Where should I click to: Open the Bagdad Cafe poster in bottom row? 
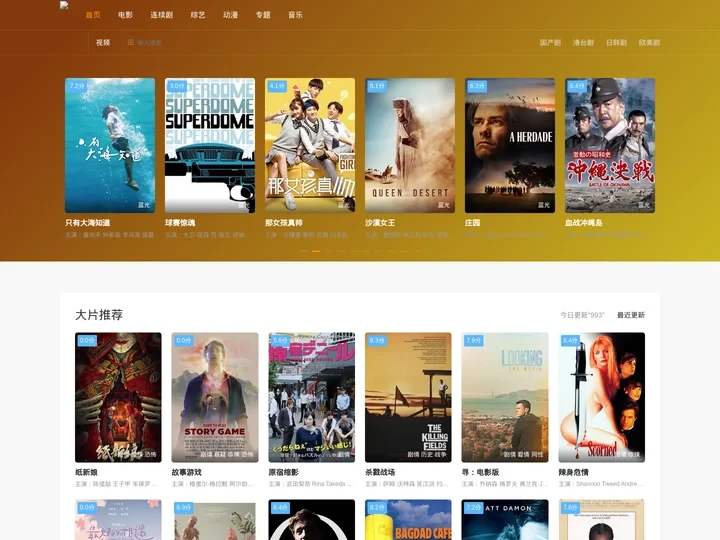408,520
